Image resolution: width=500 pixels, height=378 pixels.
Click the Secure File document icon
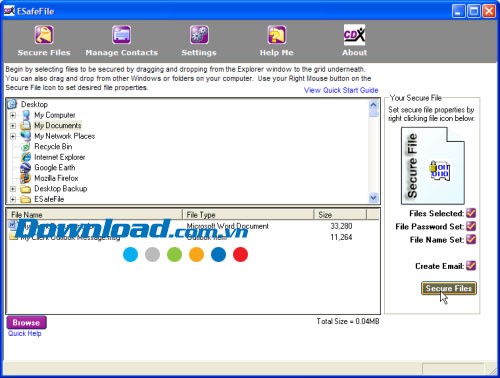pos(433,166)
